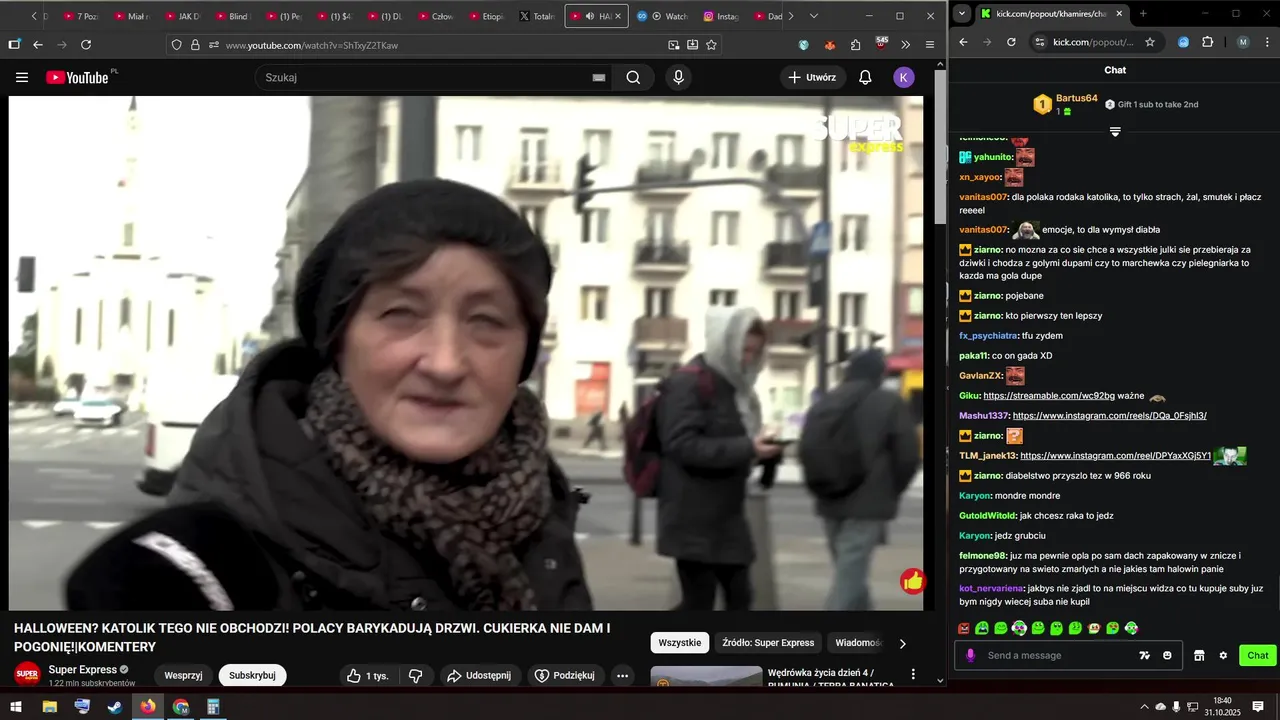This screenshot has width=1280, height=720.
Task: Expand Firefox list all tabs chevron
Action: (813, 16)
